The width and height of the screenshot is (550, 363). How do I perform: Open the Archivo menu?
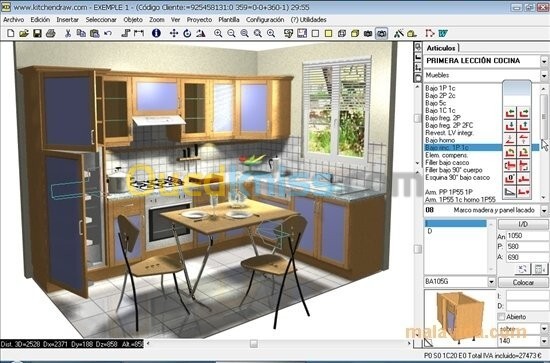pos(14,20)
